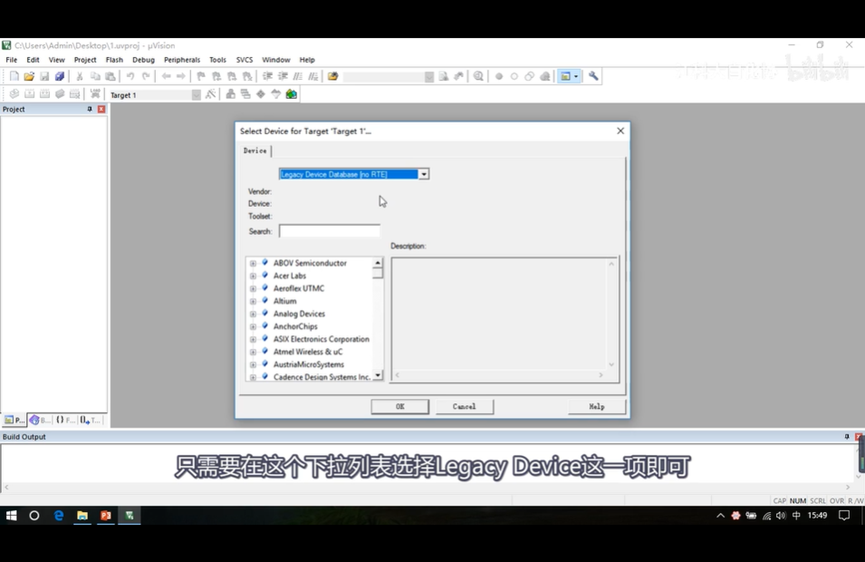Pin the Build Output panel
Screen dimensions: 865x562
847,436
